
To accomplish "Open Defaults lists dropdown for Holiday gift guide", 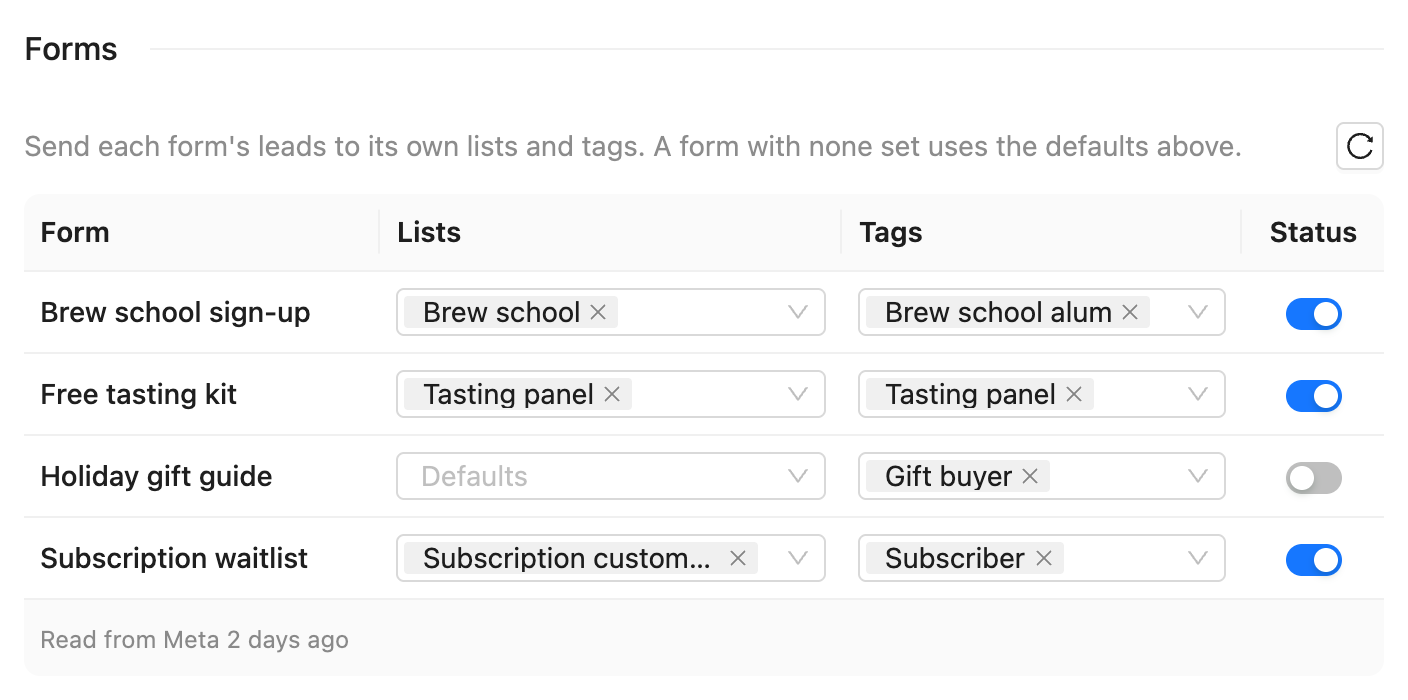I will pyautogui.click(x=611, y=476).
